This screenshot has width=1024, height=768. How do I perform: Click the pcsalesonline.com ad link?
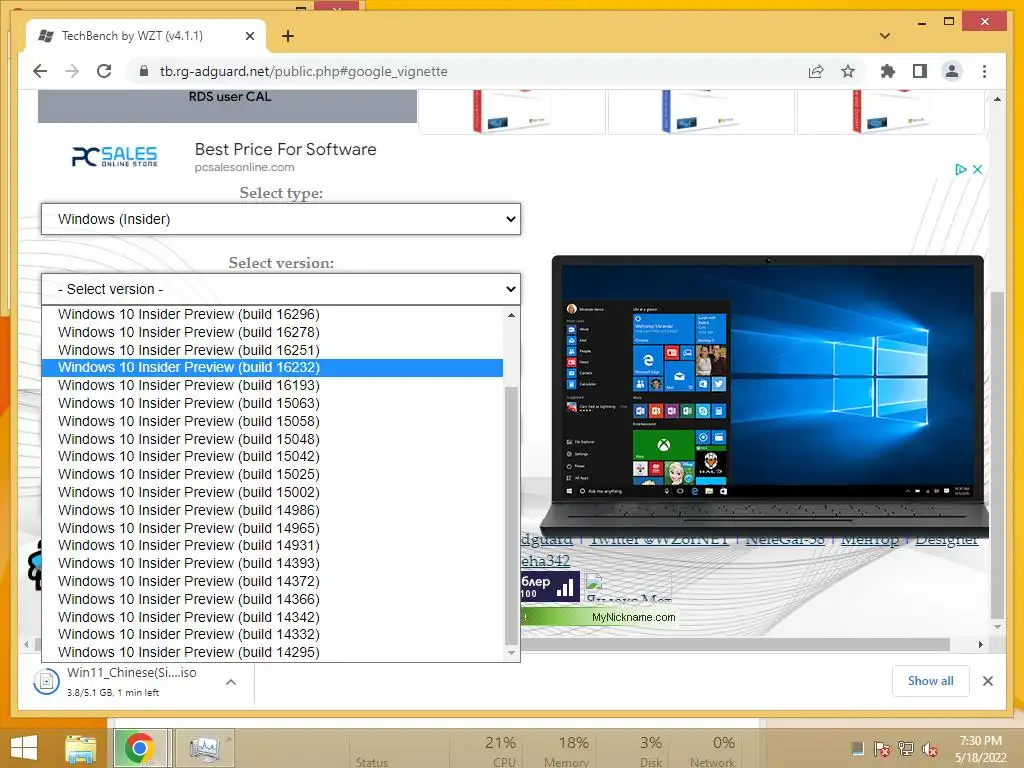(244, 167)
